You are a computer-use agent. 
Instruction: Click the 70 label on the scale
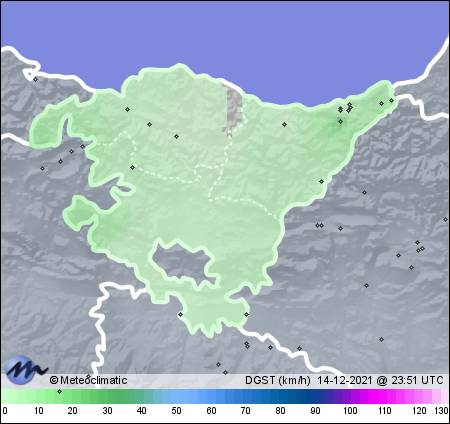(246, 411)
